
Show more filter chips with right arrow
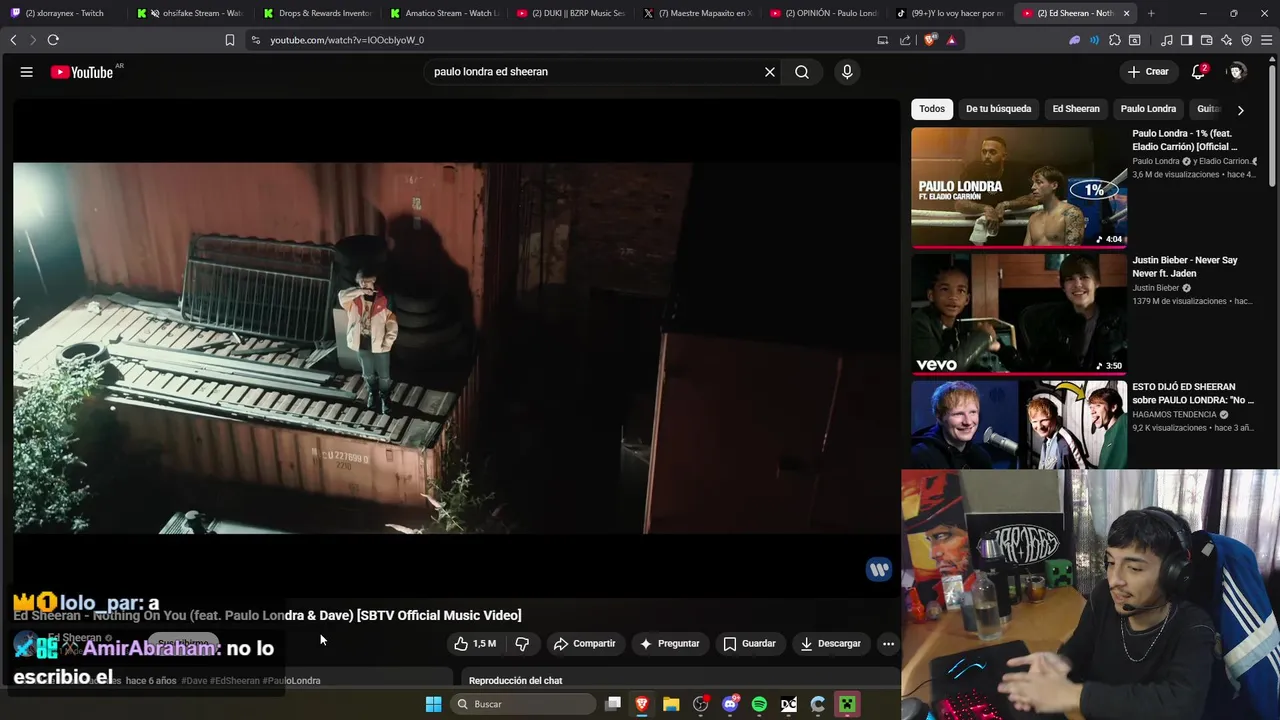click(x=1241, y=110)
